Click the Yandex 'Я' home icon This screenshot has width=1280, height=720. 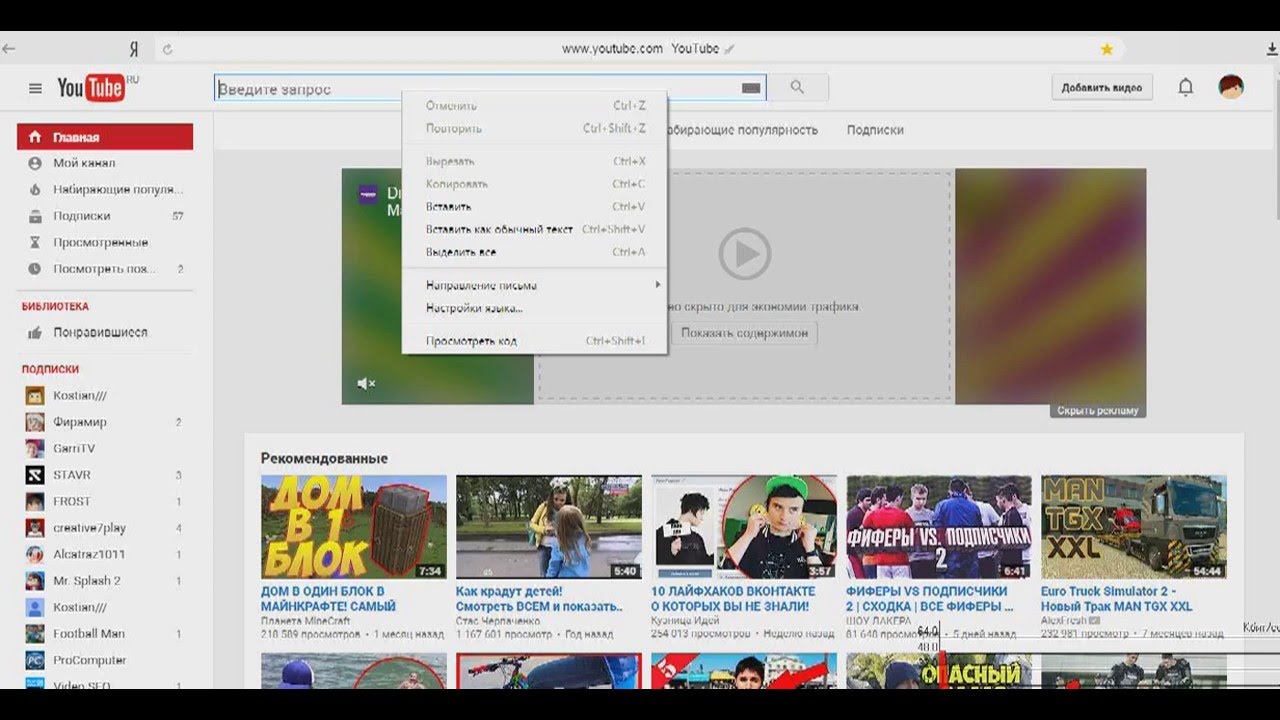(134, 49)
